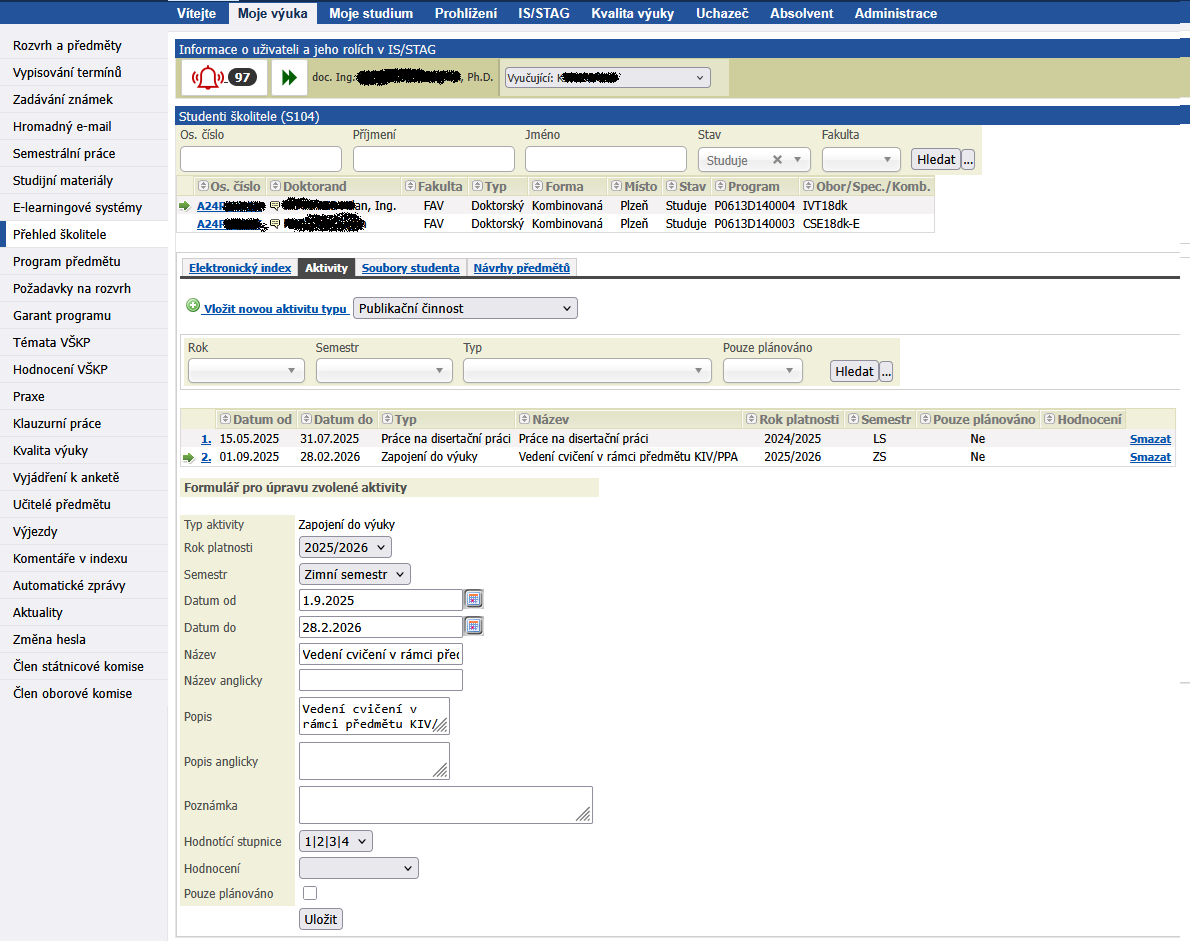This screenshot has width=1190, height=941.
Task: Open the Vyučující role dropdown
Action: [x=607, y=77]
